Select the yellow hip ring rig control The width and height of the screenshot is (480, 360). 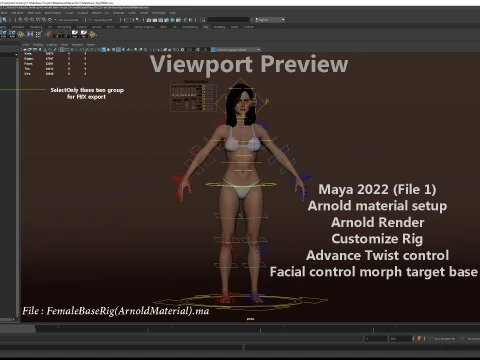click(x=241, y=184)
